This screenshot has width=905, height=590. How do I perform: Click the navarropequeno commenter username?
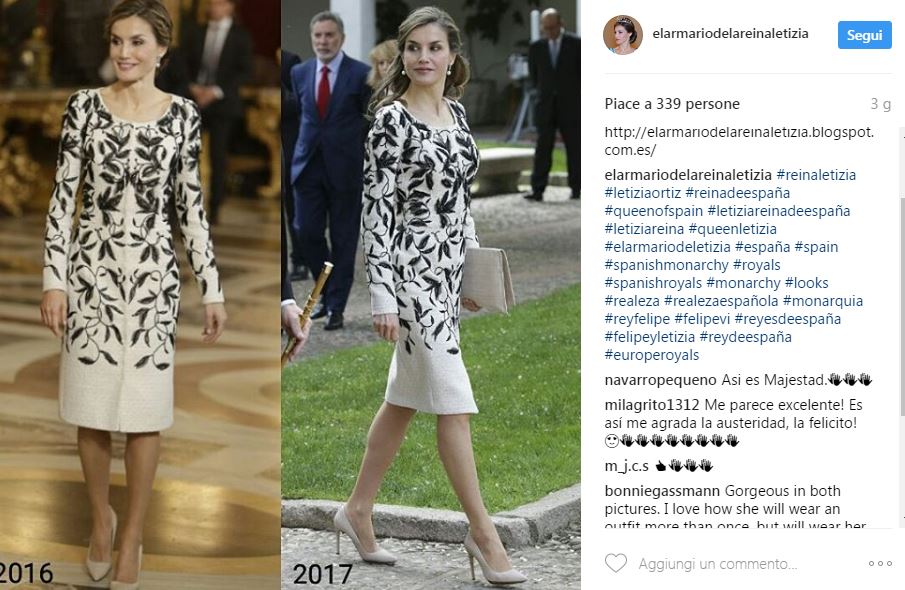pos(660,380)
